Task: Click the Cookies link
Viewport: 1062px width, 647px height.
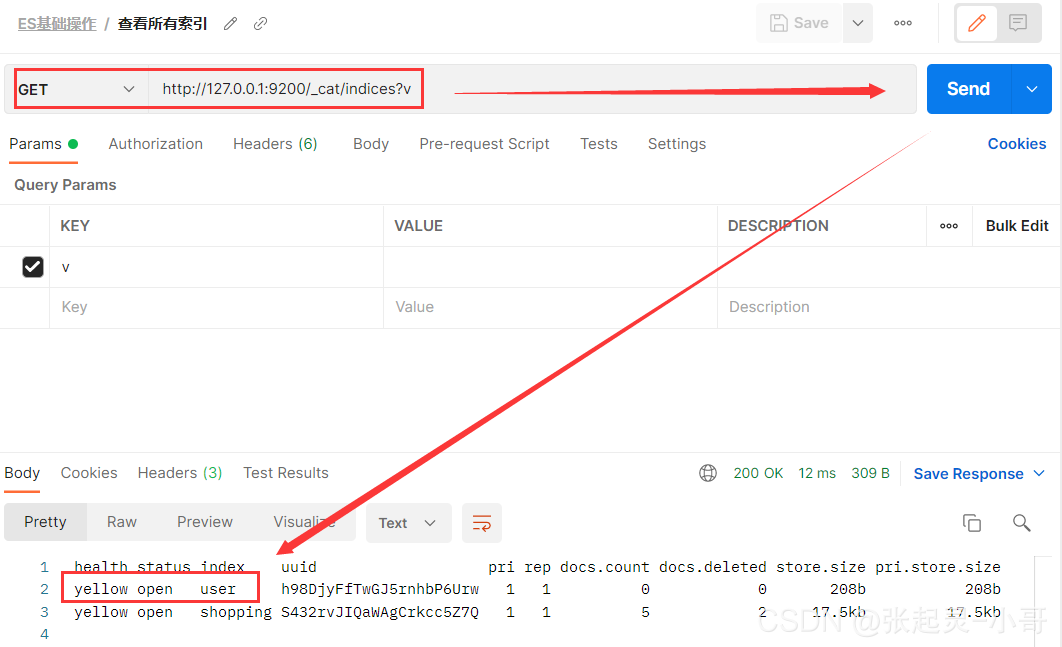Action: pyautogui.click(x=1017, y=144)
